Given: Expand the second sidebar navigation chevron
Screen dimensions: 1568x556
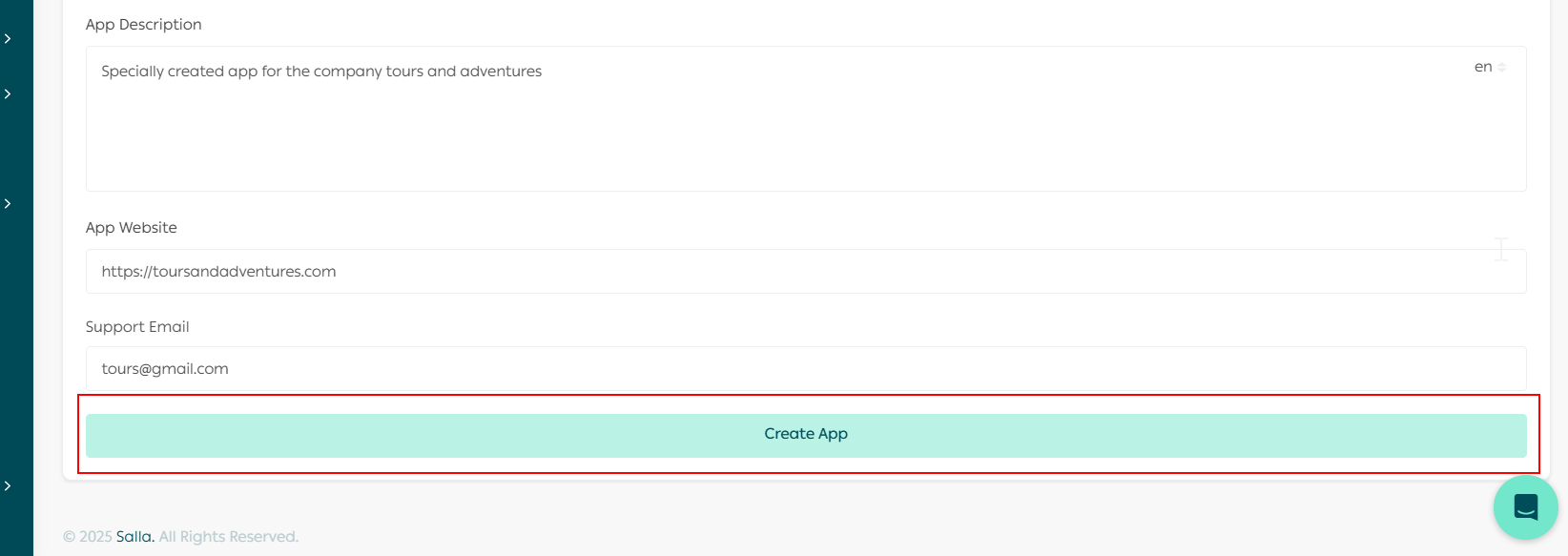Looking at the screenshot, I should click(8, 93).
